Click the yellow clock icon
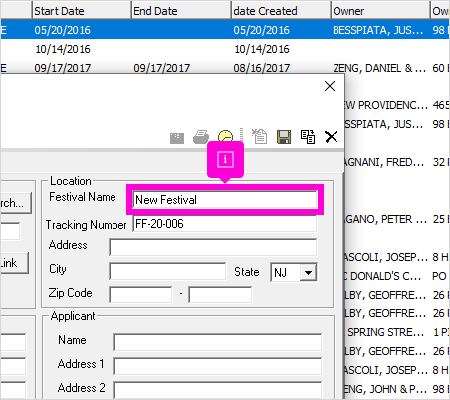 (226, 136)
